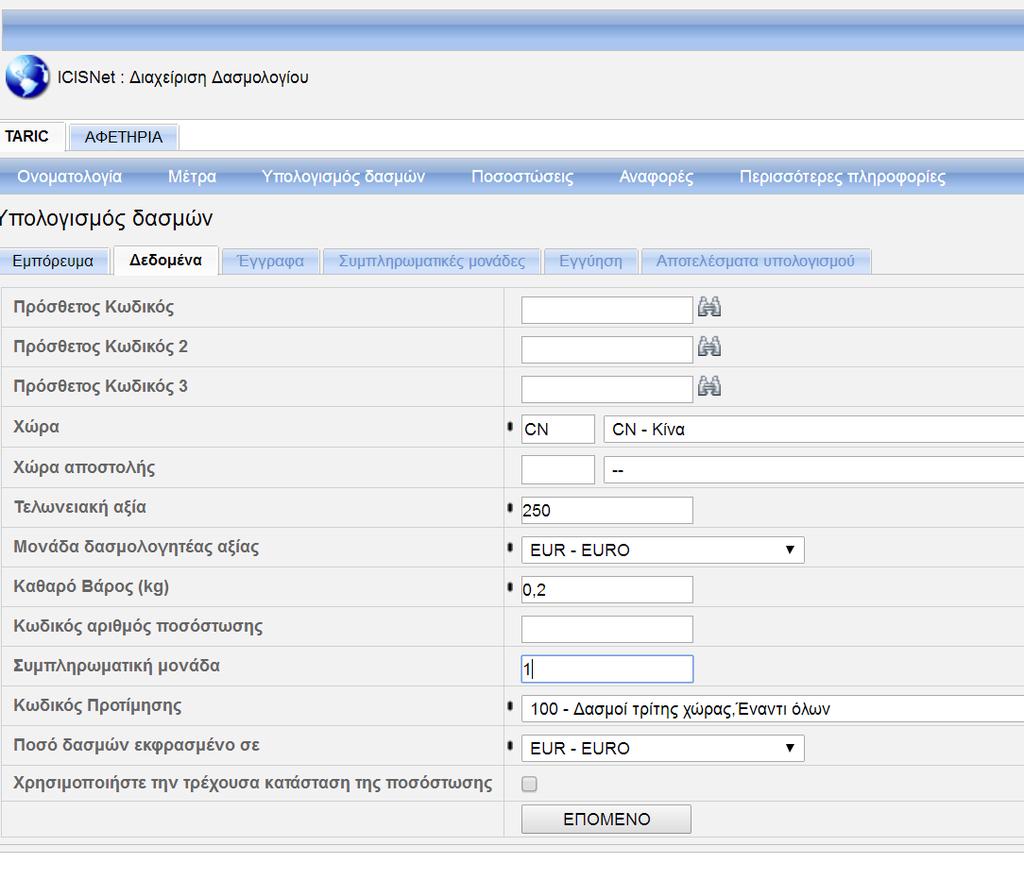Open binoculars lookup for Πρόσθετος Κωδικός 3
The width and height of the screenshot is (1024, 880).
pos(709,386)
